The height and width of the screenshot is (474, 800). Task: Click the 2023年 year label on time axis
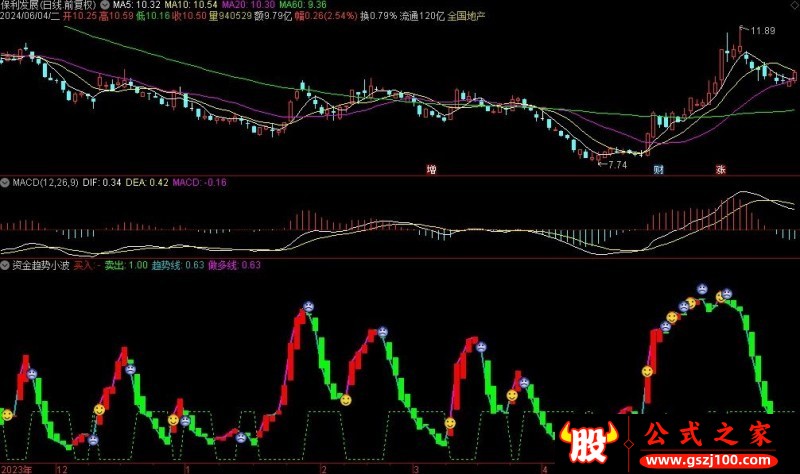(x=17, y=468)
